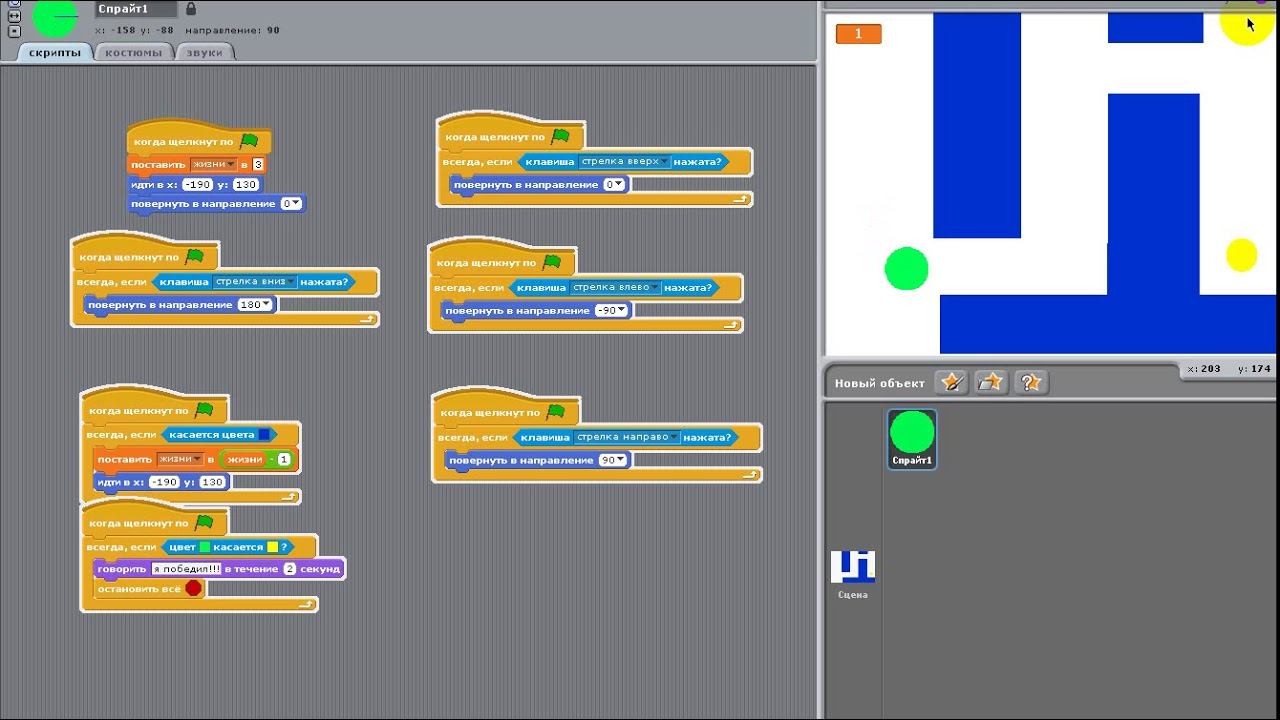Set no-rotation style button
Viewport: 1280px width, 720px height.
click(13, 31)
